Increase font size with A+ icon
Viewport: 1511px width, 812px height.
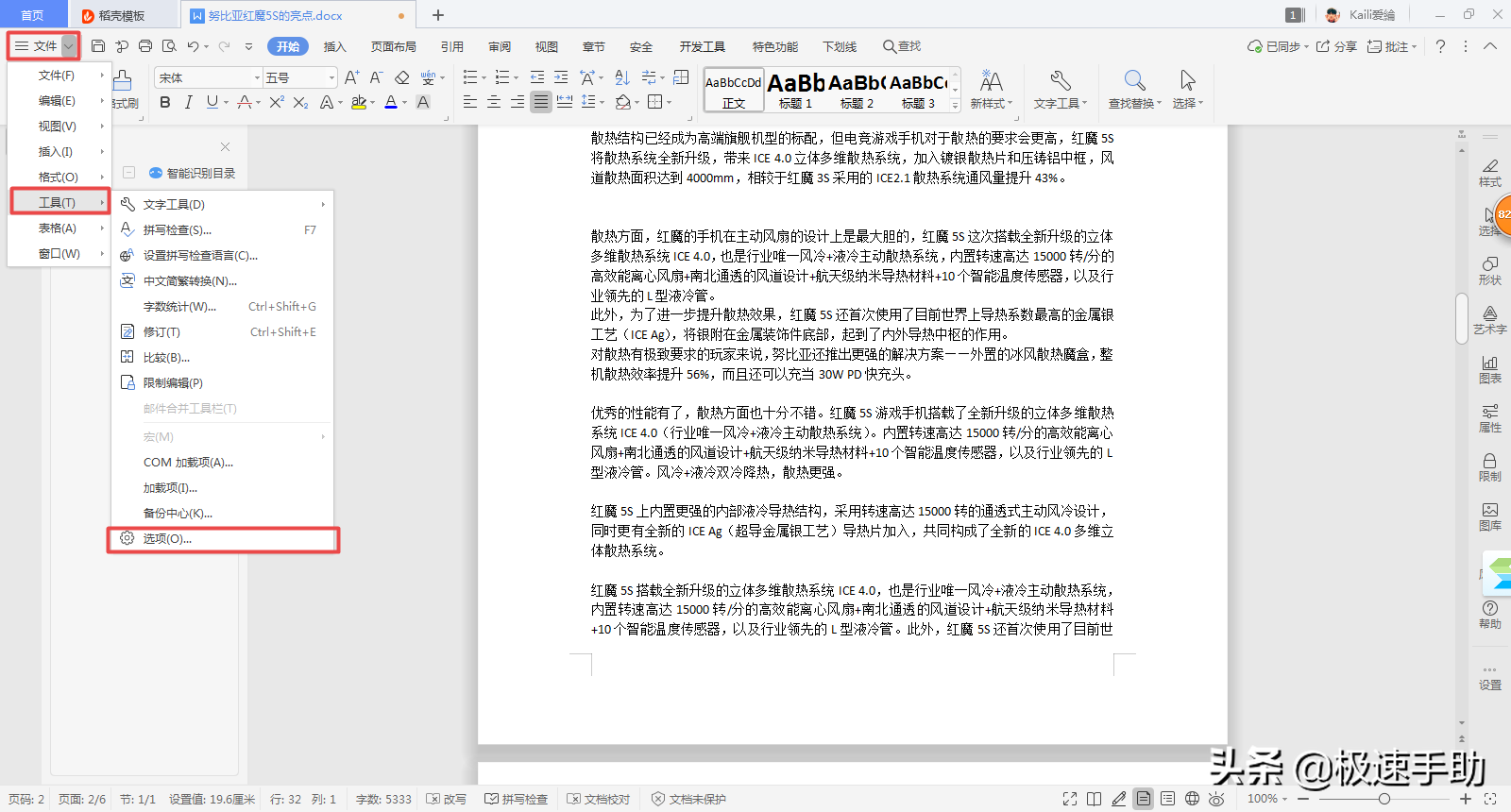pos(351,77)
